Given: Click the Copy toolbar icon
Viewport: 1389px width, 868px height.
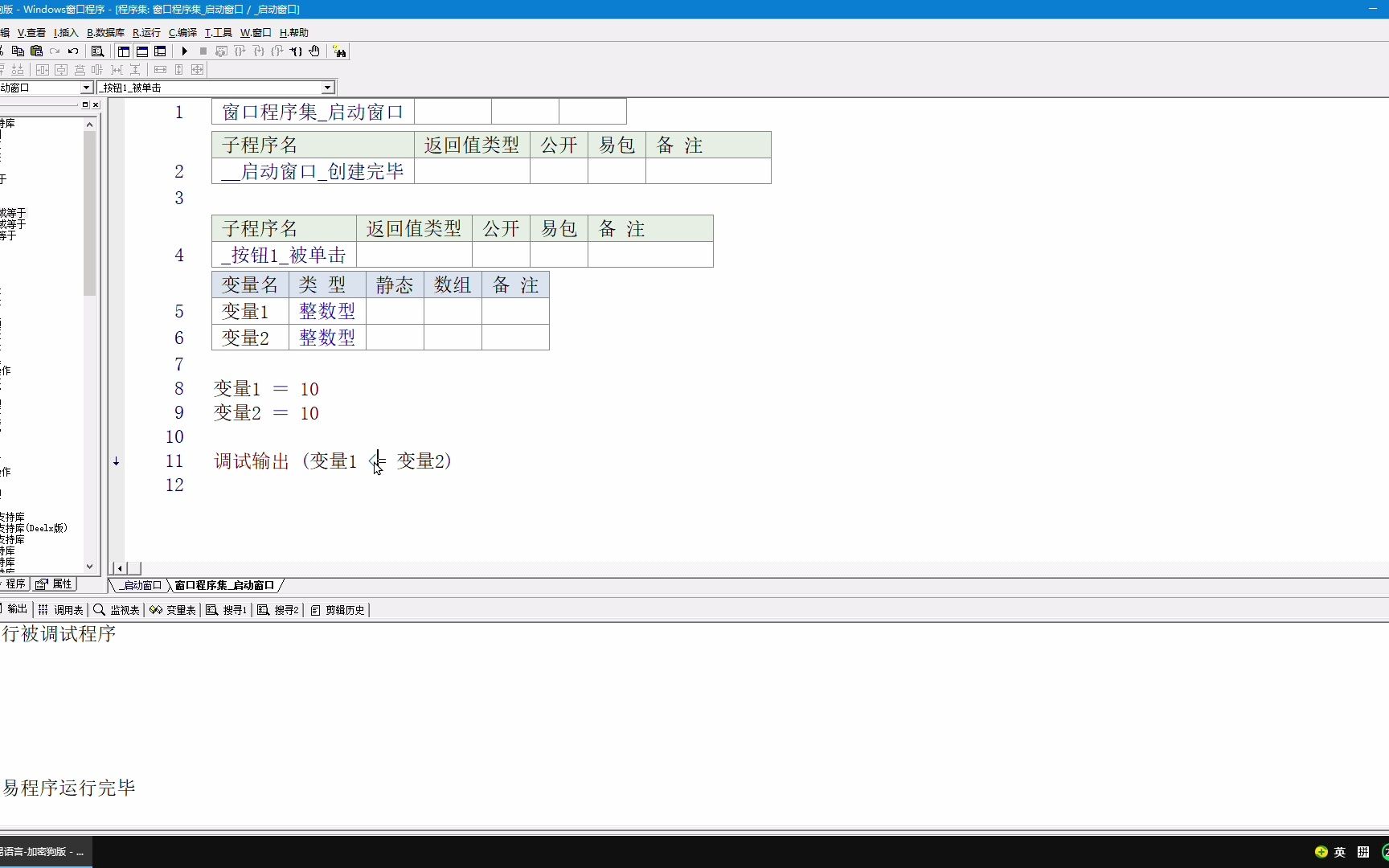Looking at the screenshot, I should tap(18, 51).
